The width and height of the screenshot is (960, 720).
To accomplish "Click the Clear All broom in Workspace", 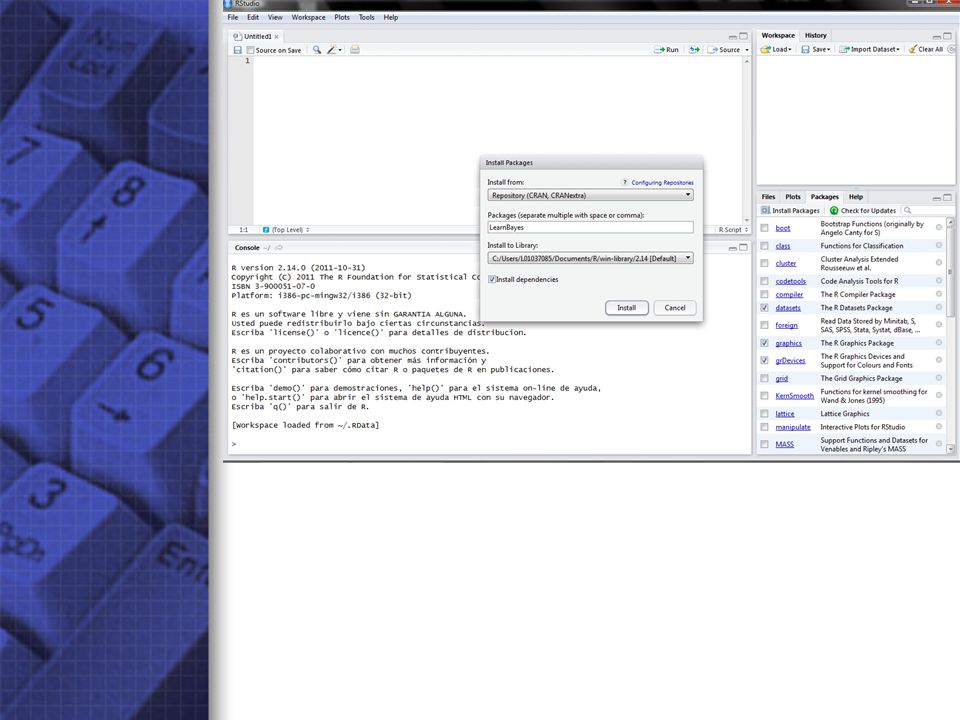I will point(926,50).
